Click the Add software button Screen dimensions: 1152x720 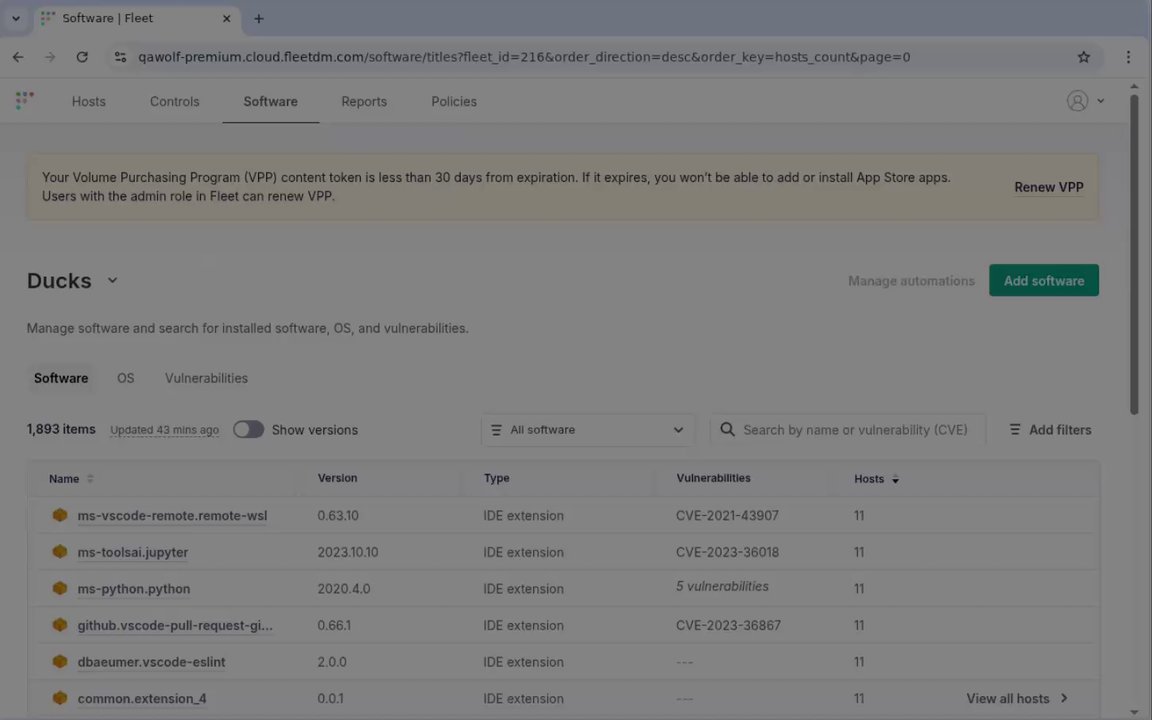point(1044,281)
